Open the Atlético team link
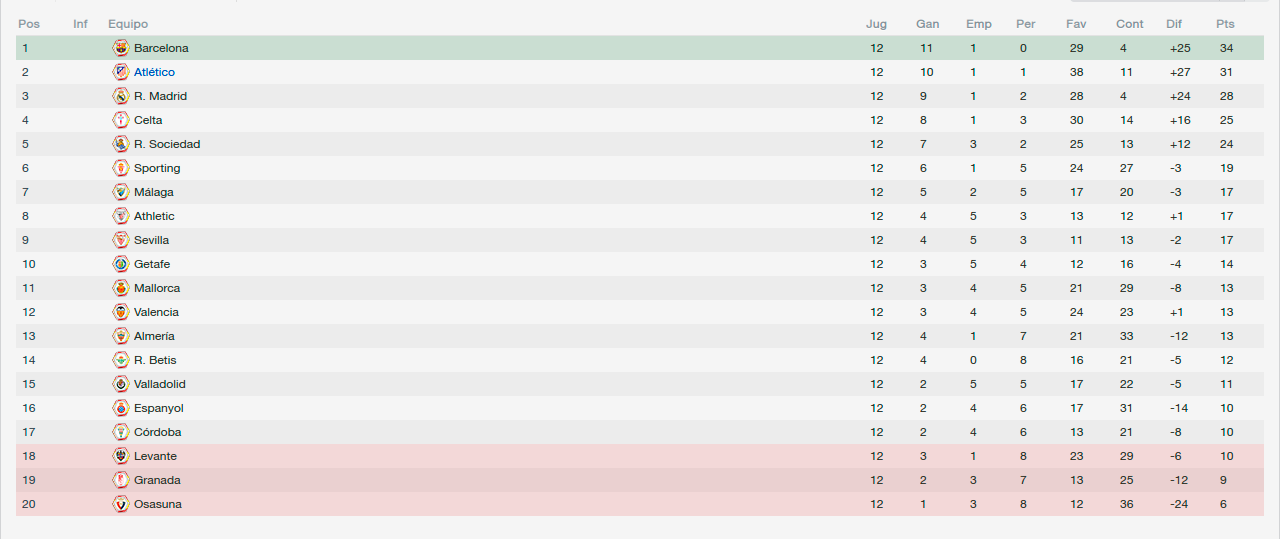 coord(154,72)
